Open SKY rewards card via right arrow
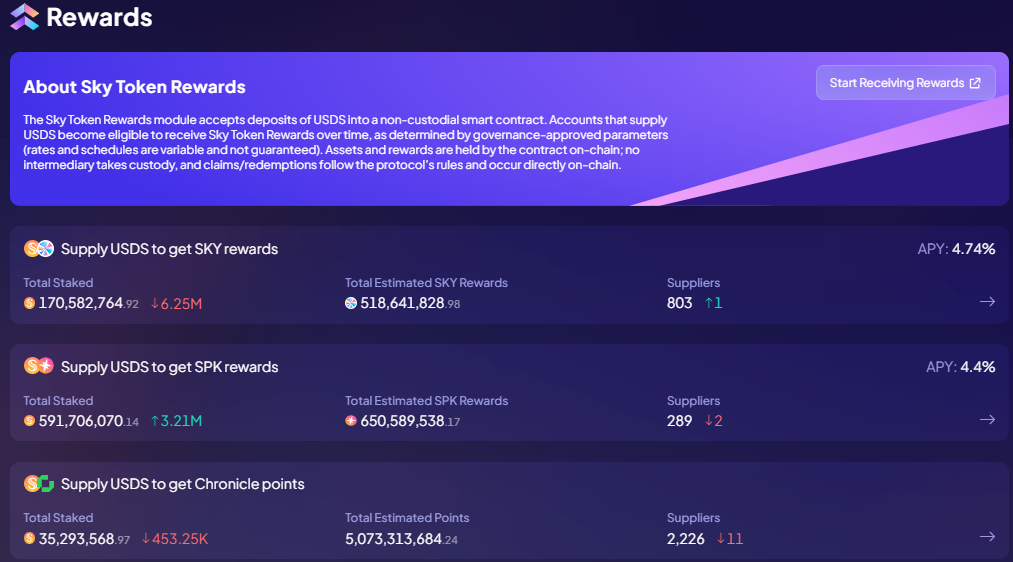The width and height of the screenshot is (1013, 562). pyautogui.click(x=987, y=302)
